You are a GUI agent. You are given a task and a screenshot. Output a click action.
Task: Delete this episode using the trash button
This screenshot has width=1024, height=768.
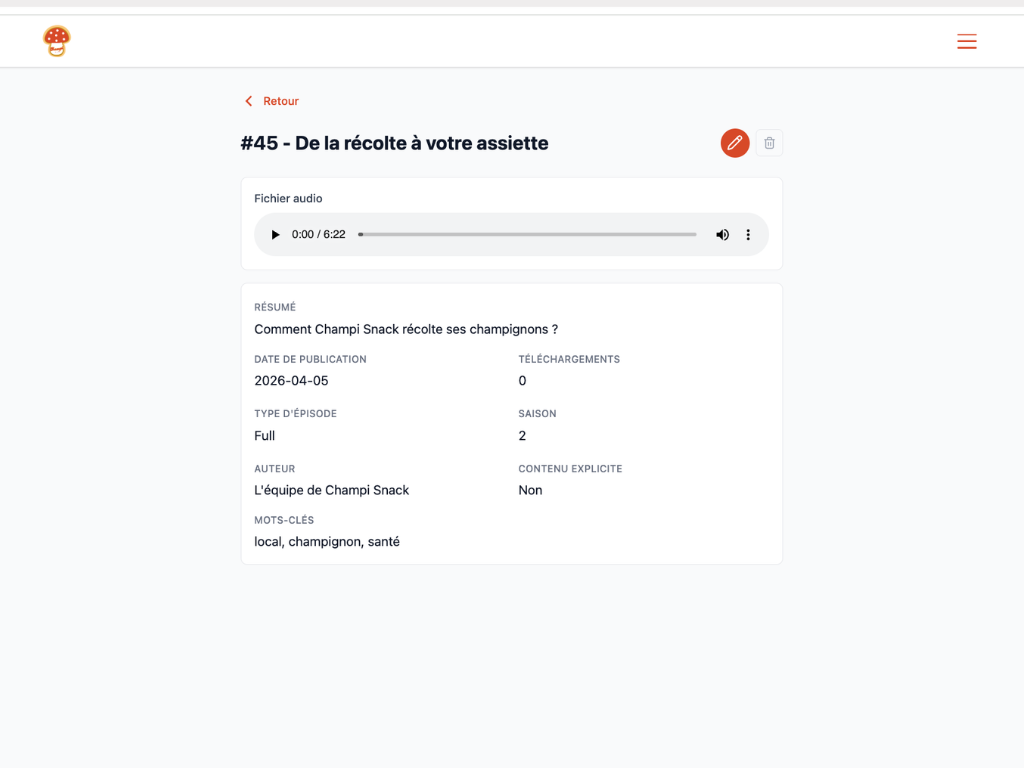(x=769, y=143)
